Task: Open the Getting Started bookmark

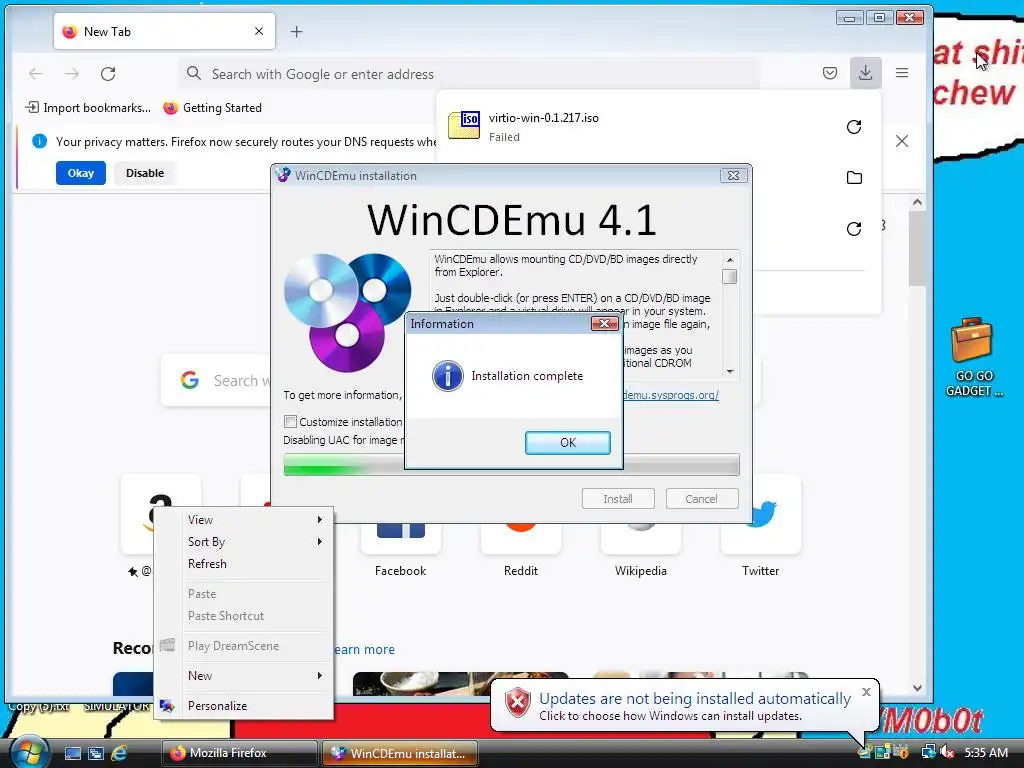Action: [x=212, y=108]
